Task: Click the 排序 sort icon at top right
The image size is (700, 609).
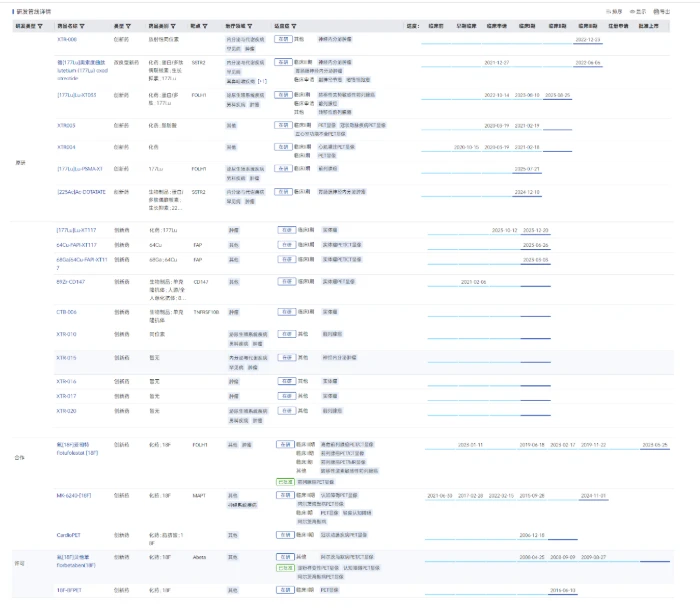Action: click(614, 12)
